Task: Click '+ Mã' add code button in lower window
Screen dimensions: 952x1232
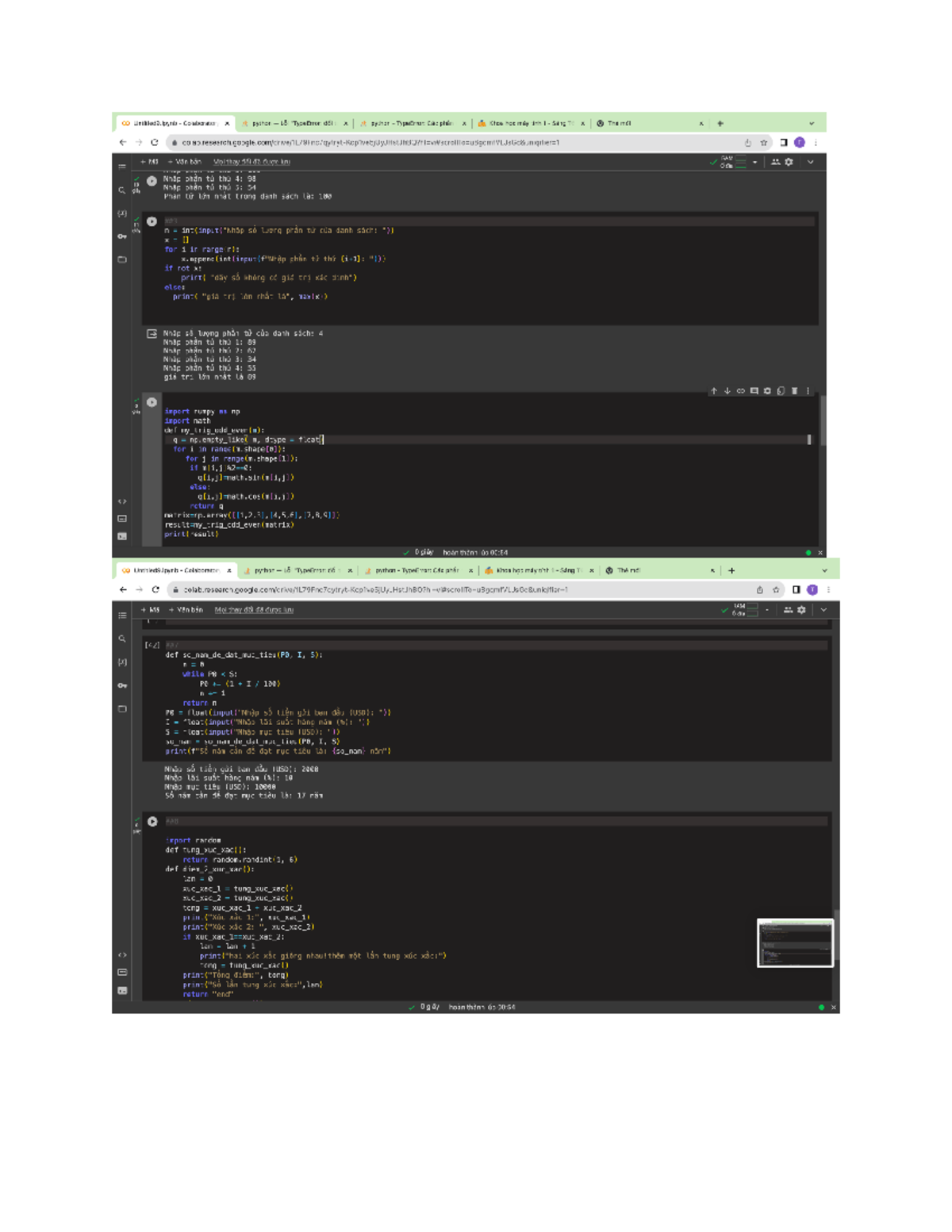Action: [x=150, y=610]
